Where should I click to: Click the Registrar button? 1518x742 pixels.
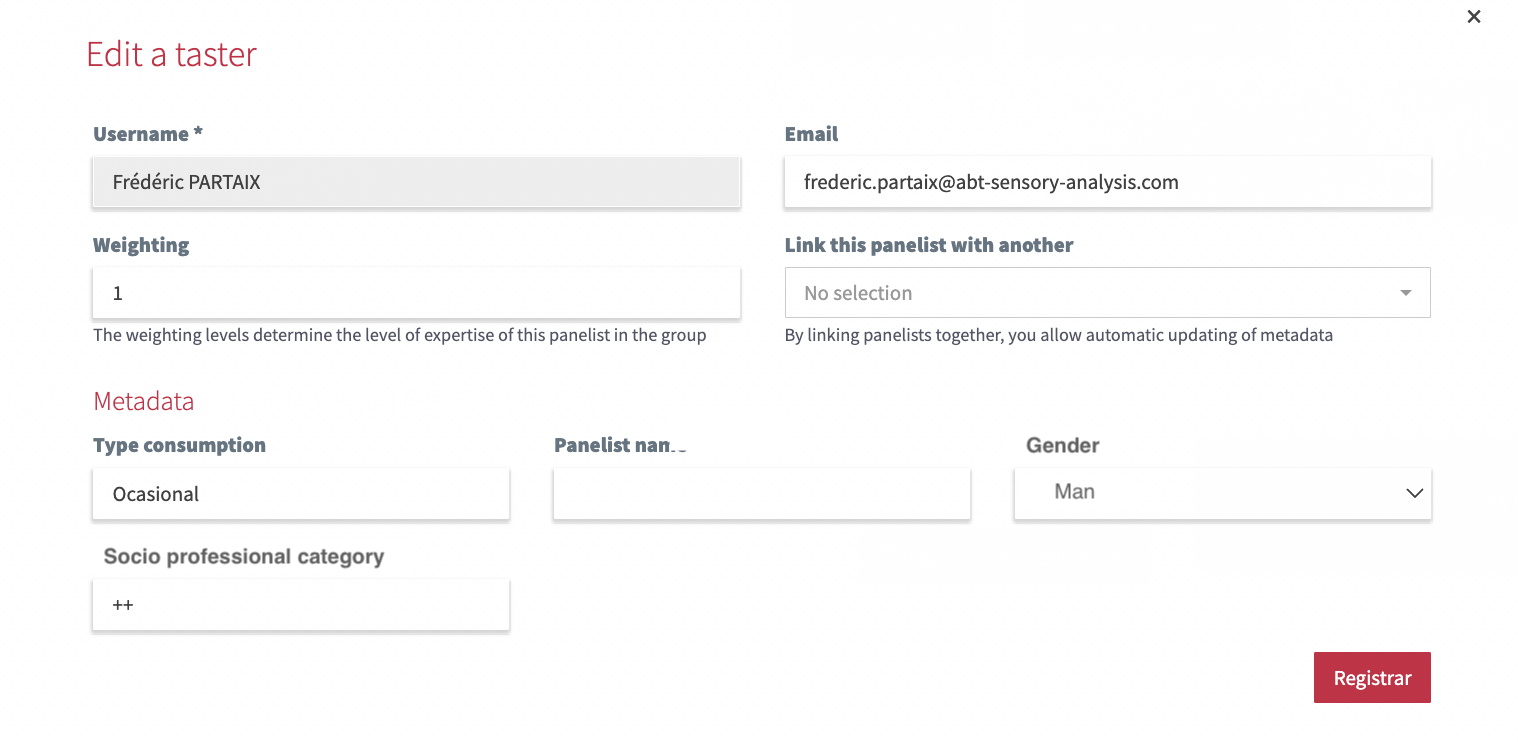point(1371,678)
